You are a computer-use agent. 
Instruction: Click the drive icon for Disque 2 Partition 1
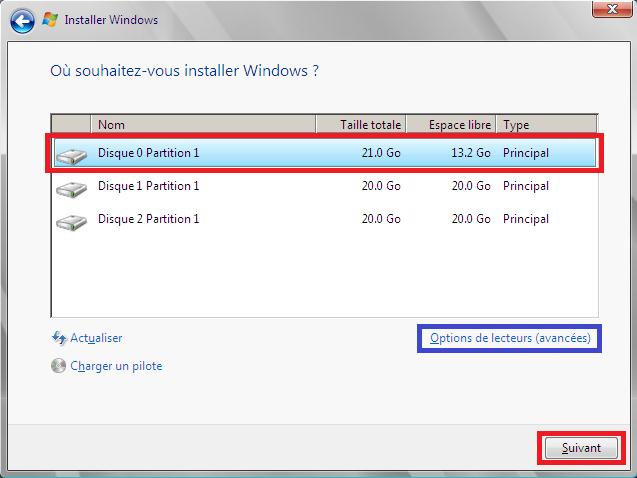point(72,223)
